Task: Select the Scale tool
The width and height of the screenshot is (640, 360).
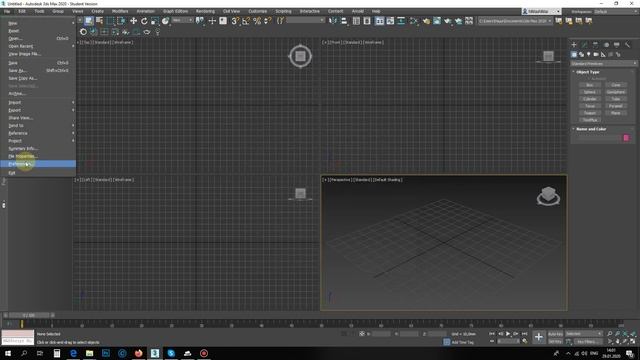Action: [155, 21]
